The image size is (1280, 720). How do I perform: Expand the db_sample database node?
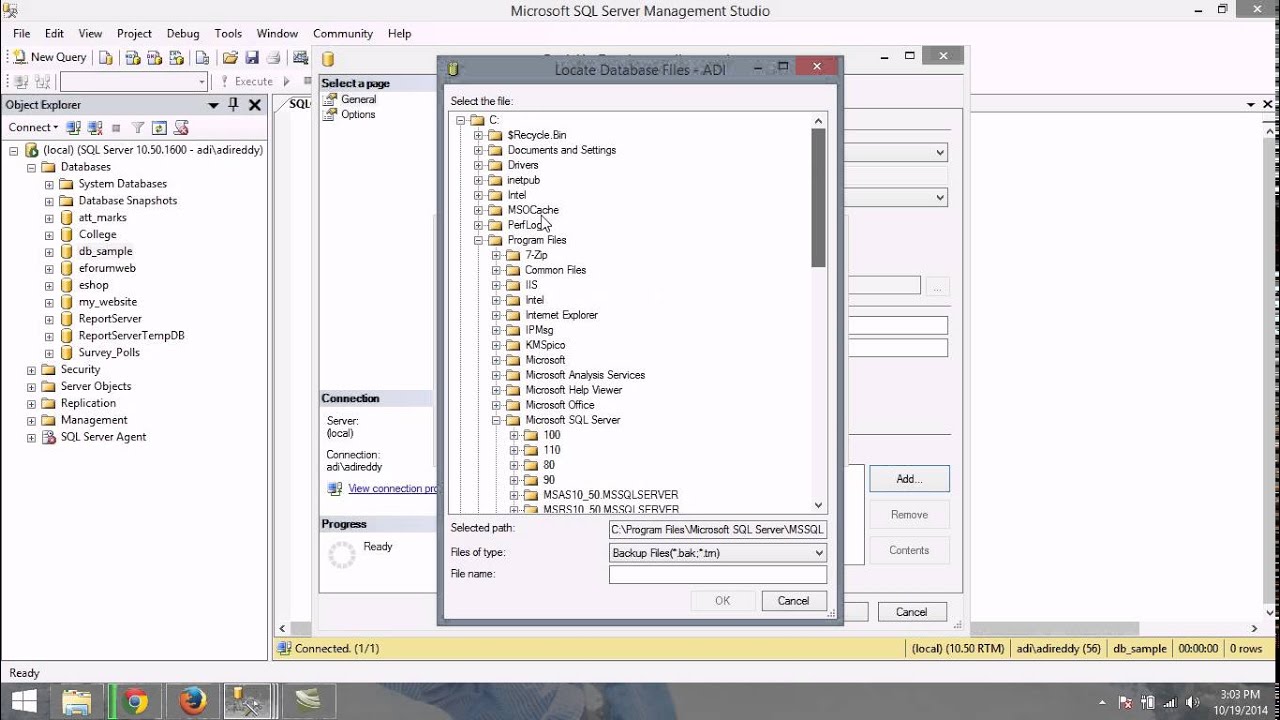tap(49, 252)
